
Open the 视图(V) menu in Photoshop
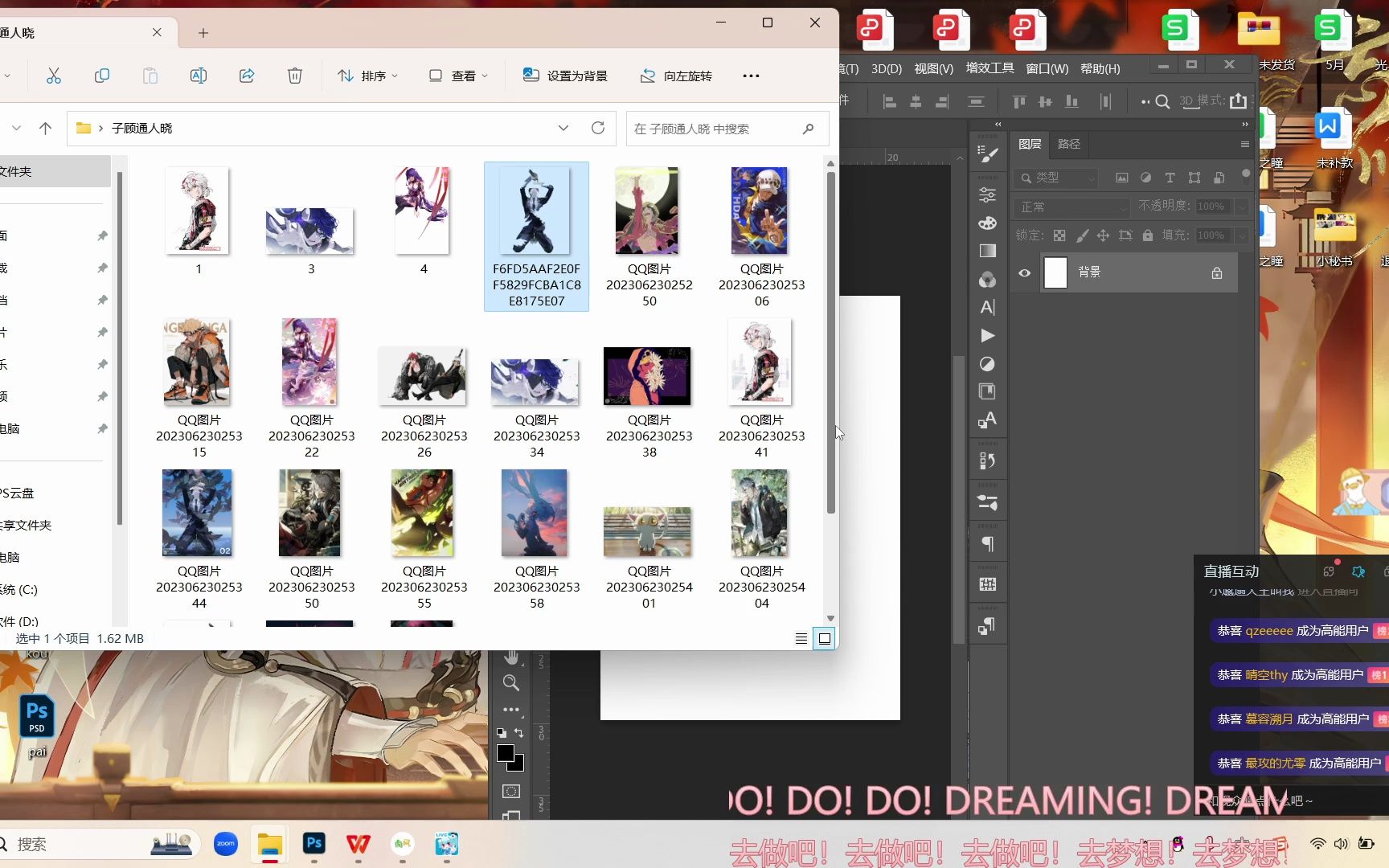click(933, 69)
